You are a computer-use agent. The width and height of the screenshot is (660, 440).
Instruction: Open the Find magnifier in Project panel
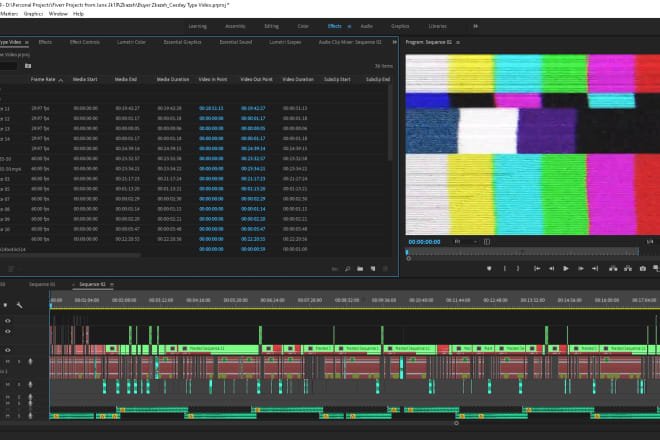(348, 269)
